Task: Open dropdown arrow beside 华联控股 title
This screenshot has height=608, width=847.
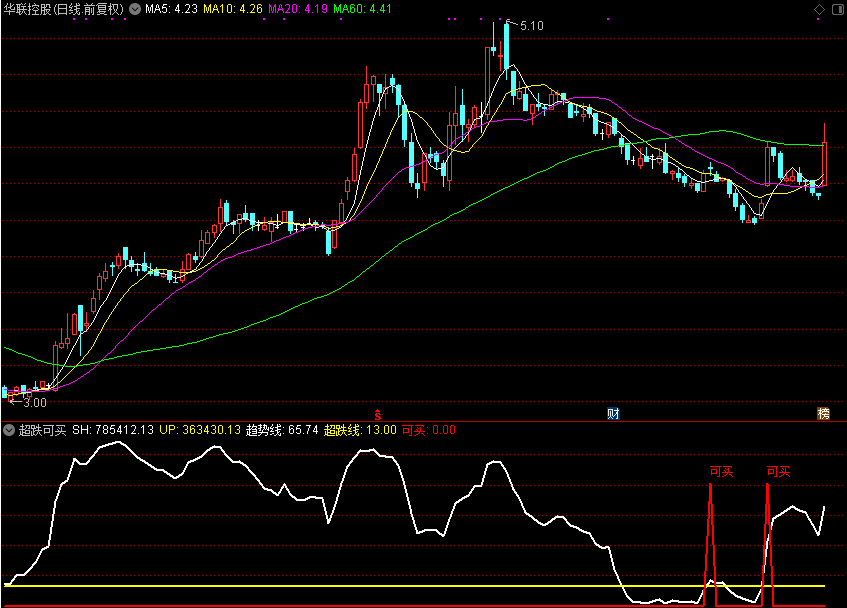Action: coord(135,9)
